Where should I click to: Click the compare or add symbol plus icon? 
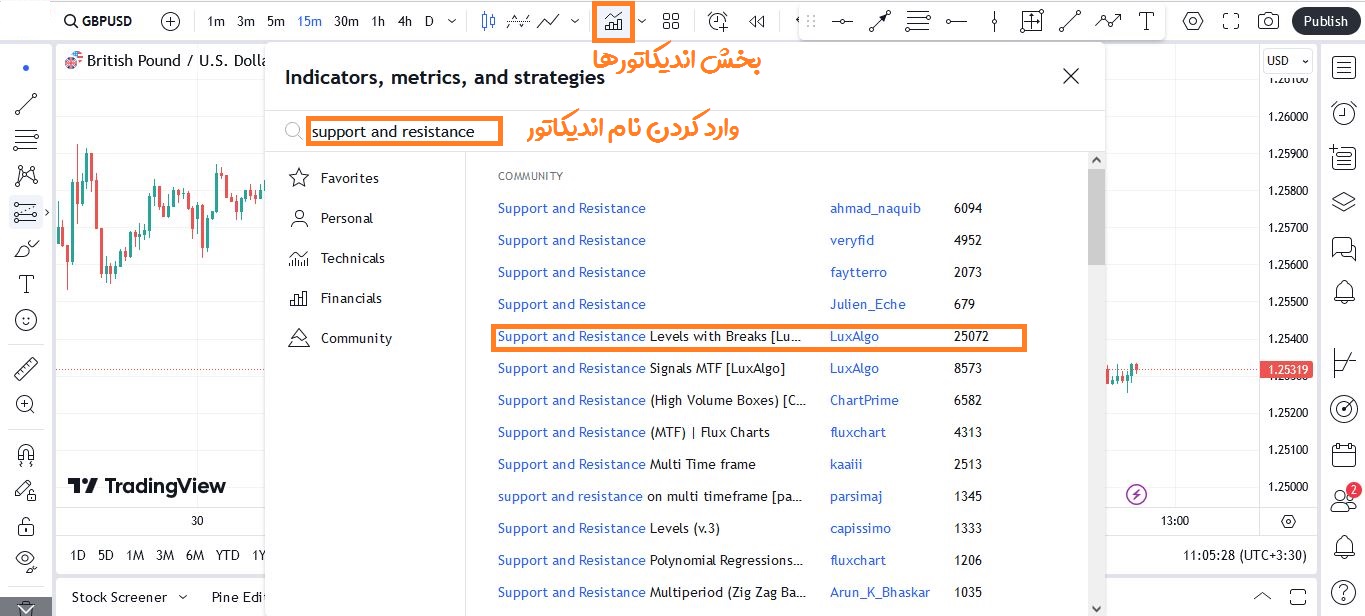point(171,21)
